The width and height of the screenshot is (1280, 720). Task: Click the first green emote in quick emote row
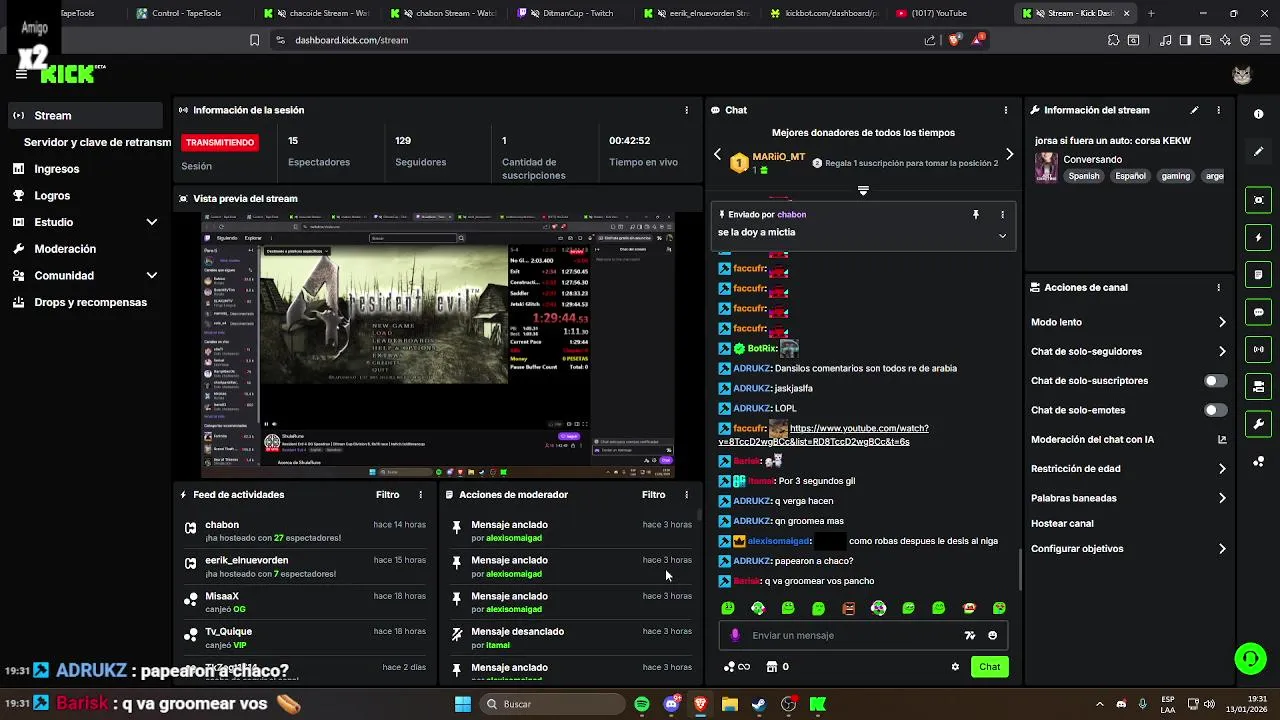pos(728,608)
